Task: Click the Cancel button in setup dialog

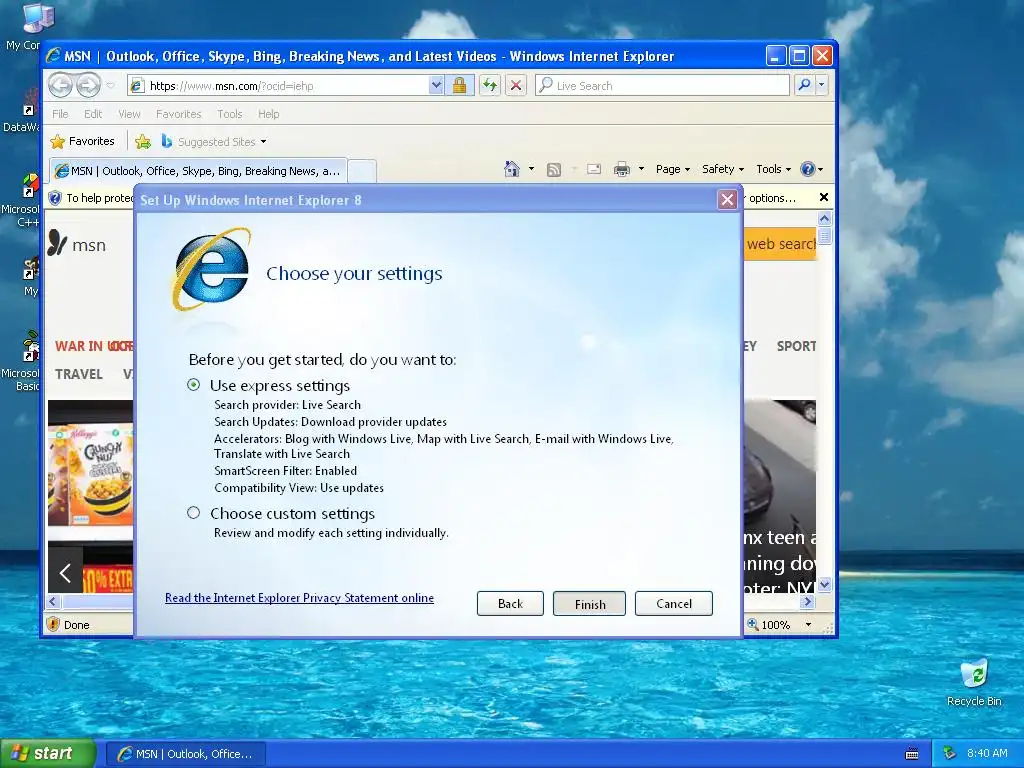Action: coord(674,603)
